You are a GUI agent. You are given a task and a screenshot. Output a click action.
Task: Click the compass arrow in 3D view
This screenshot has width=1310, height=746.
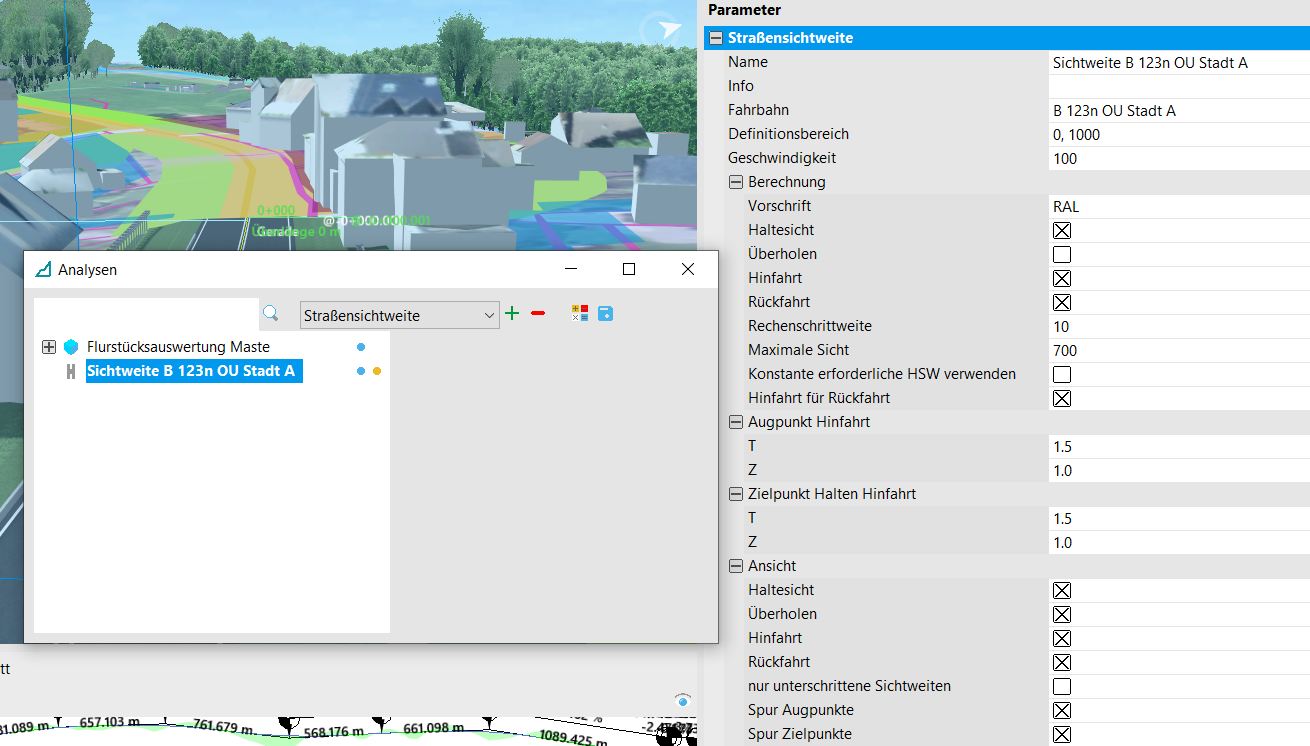coord(661,31)
